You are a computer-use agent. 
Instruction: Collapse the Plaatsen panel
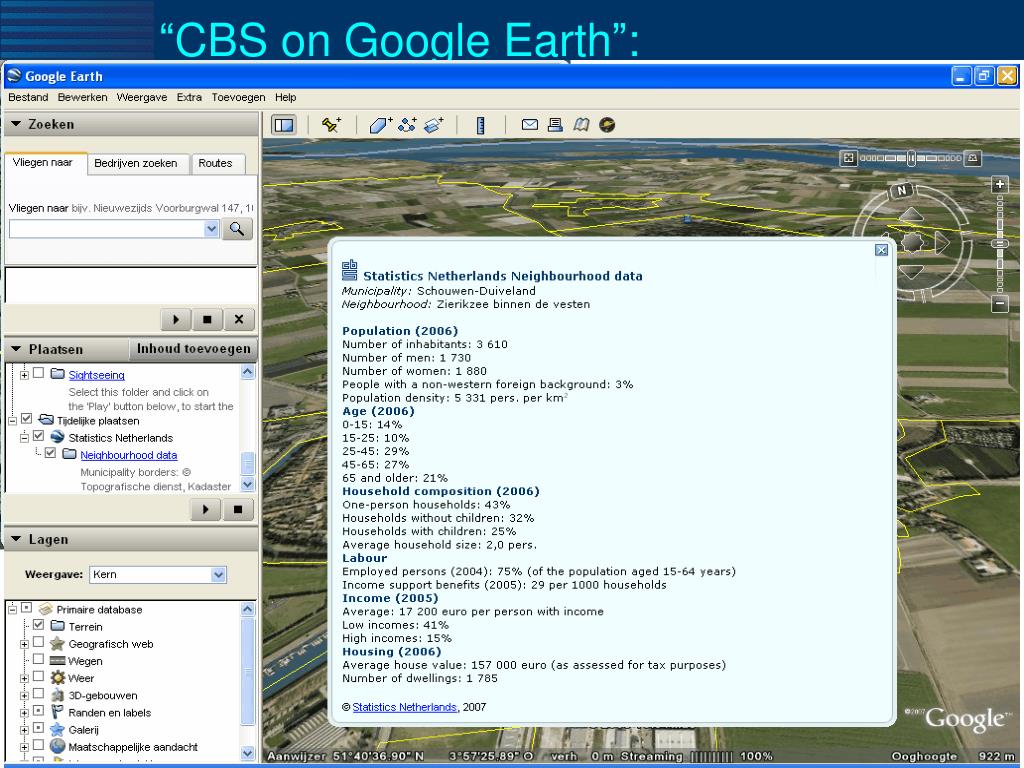coord(16,349)
